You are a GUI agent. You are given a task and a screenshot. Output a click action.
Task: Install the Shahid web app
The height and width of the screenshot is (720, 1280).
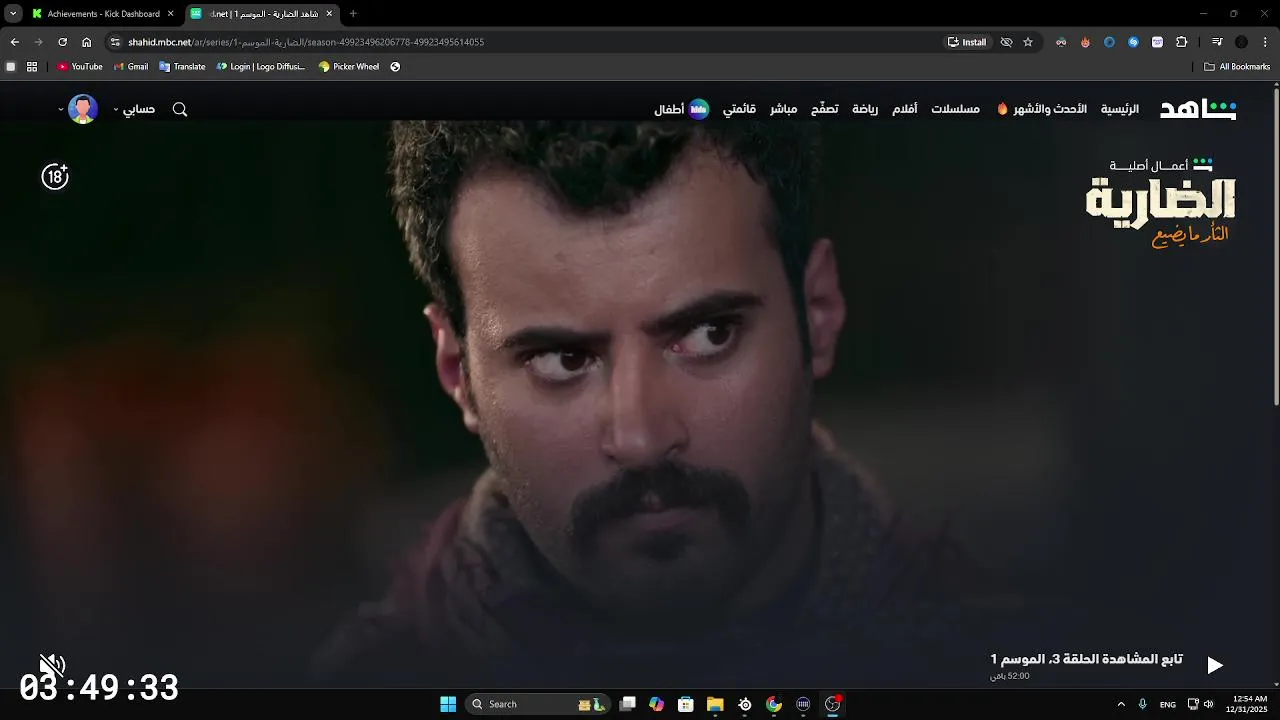coord(967,42)
